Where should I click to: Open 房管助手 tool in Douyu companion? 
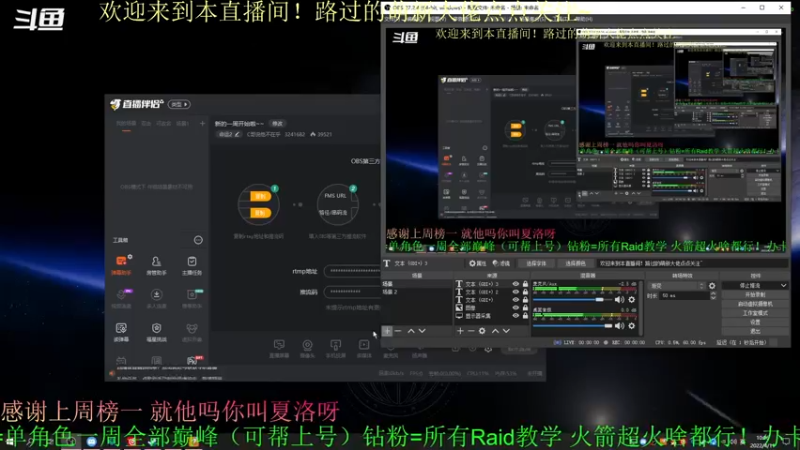click(x=156, y=265)
